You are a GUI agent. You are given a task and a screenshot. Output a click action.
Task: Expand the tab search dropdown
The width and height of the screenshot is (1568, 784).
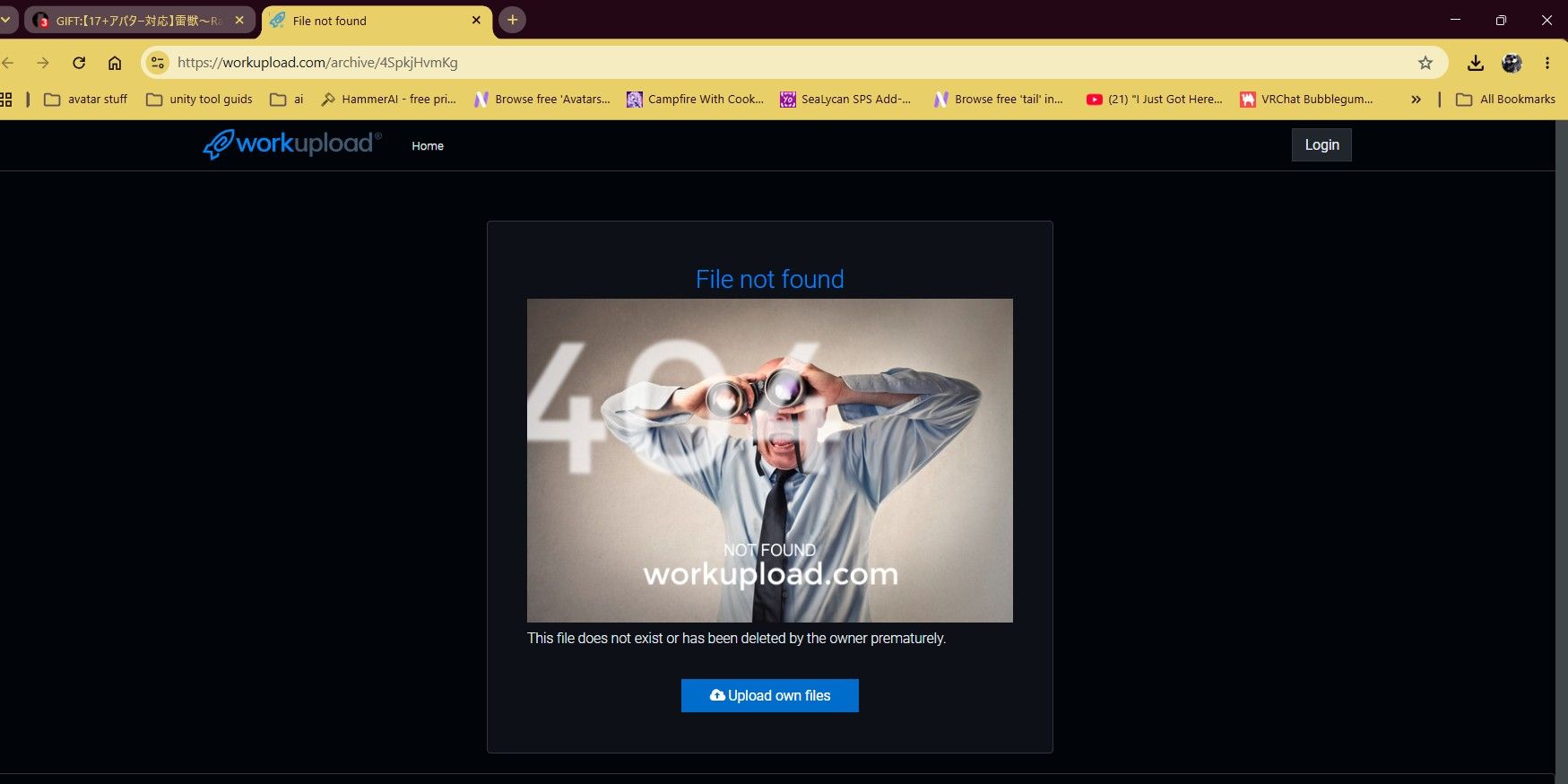pos(6,20)
